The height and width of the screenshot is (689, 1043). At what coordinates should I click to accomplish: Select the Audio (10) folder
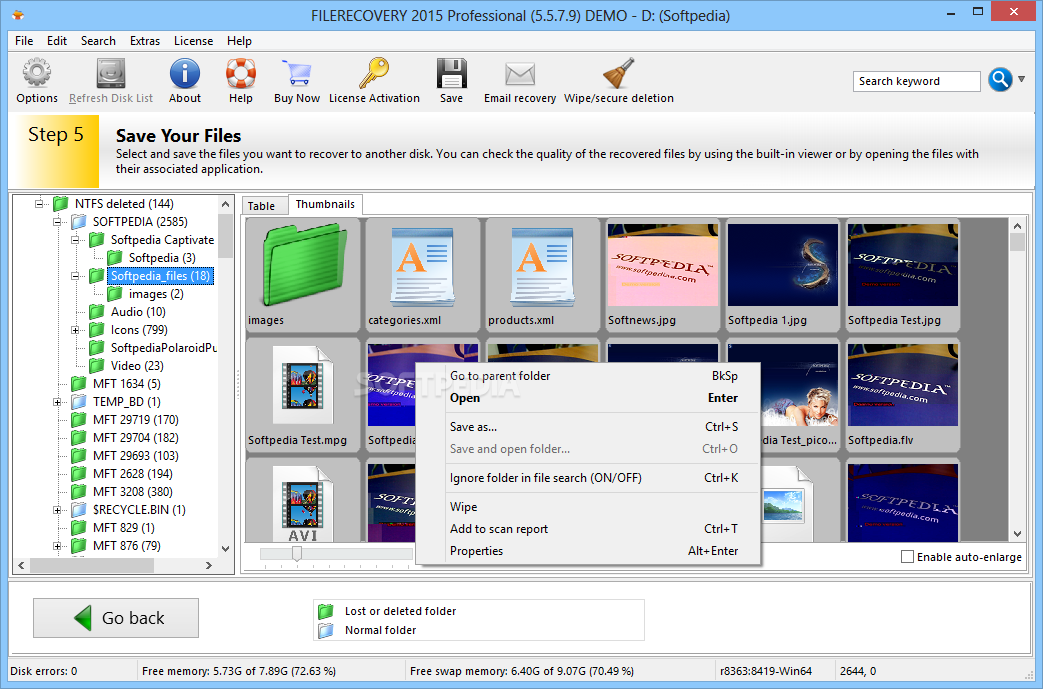[x=138, y=311]
